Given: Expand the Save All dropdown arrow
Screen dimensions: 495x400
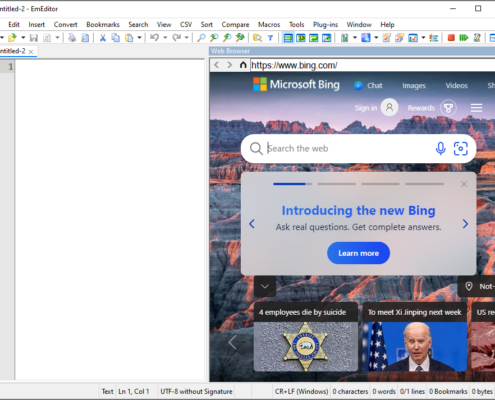Looking at the screenshot, I should click(x=57, y=38).
